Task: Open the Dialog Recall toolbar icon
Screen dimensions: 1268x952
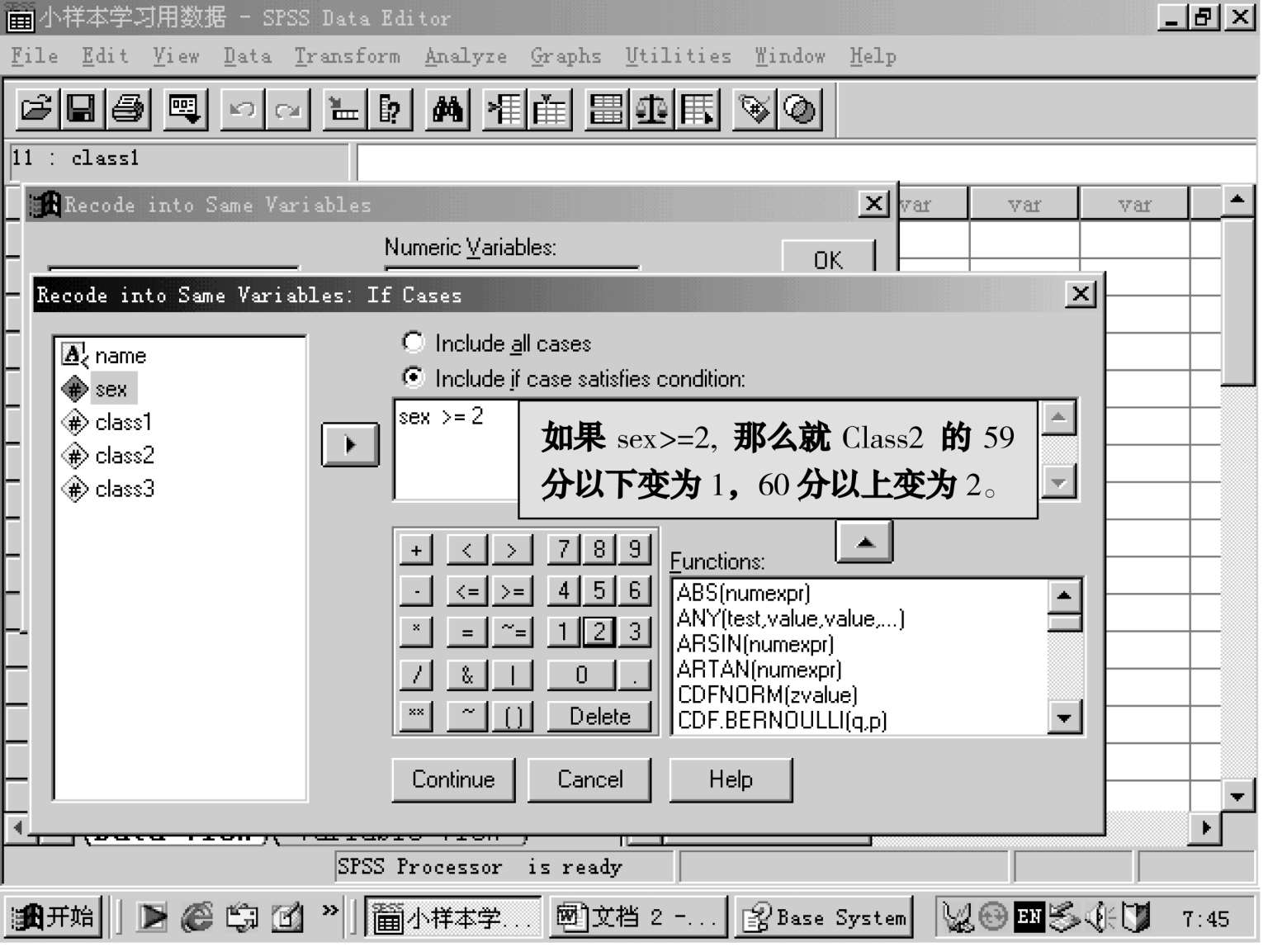Action: click(185, 109)
